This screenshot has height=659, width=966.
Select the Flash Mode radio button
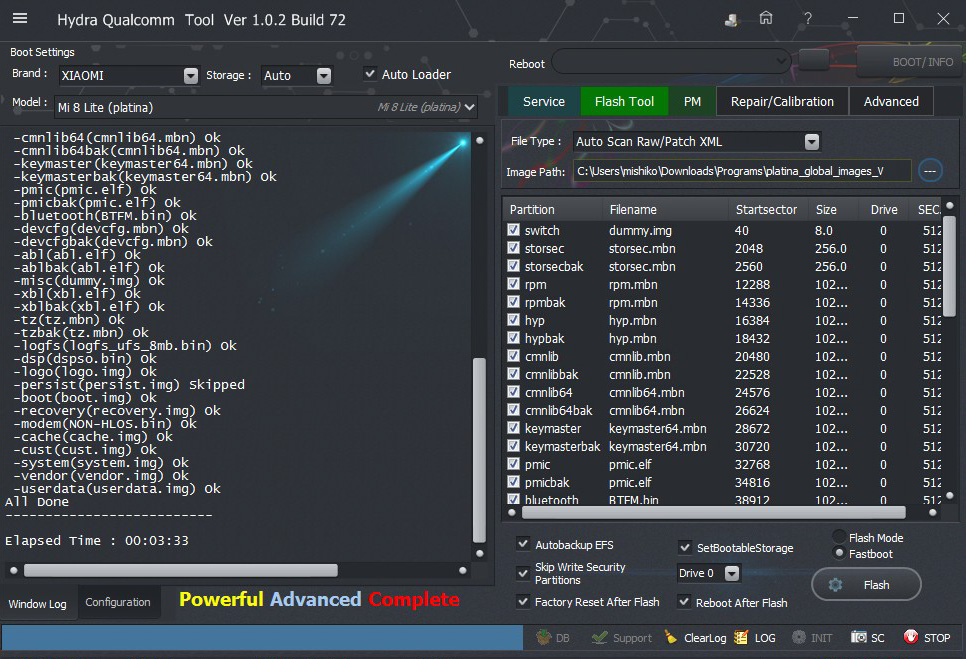pos(838,536)
